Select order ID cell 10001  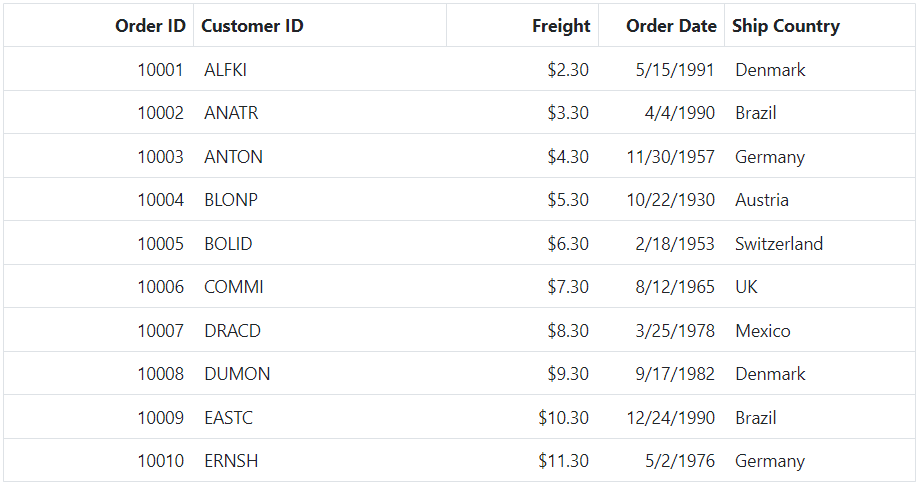[x=99, y=69]
